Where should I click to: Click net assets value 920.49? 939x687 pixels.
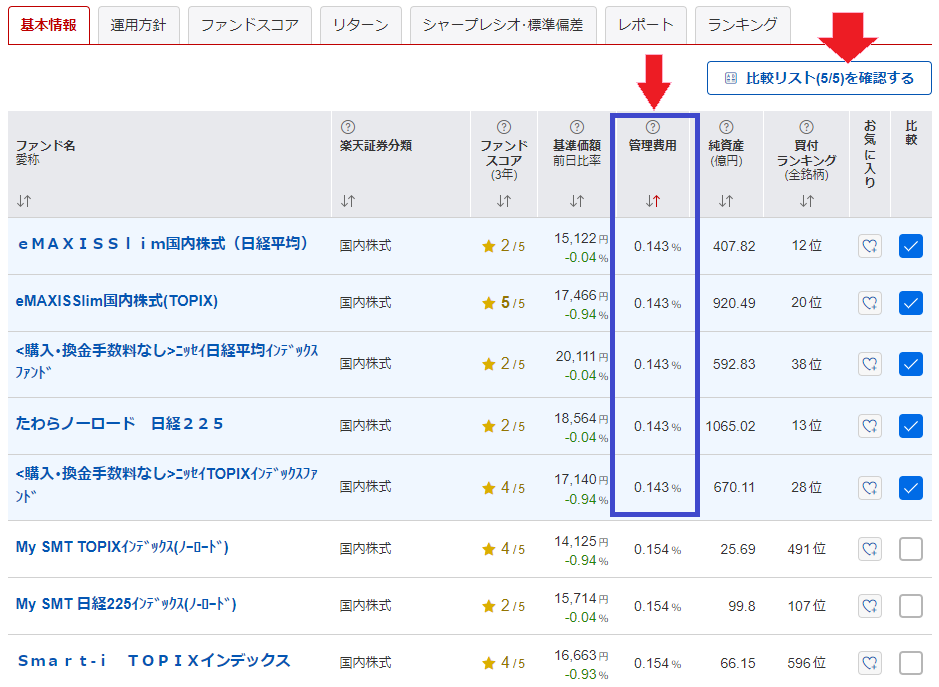734,303
